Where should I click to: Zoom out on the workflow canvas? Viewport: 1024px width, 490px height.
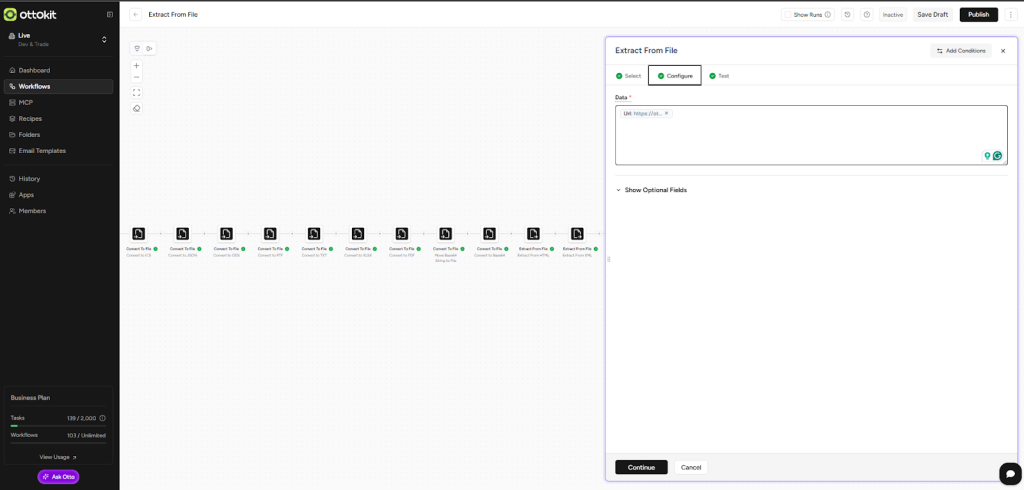(x=137, y=77)
